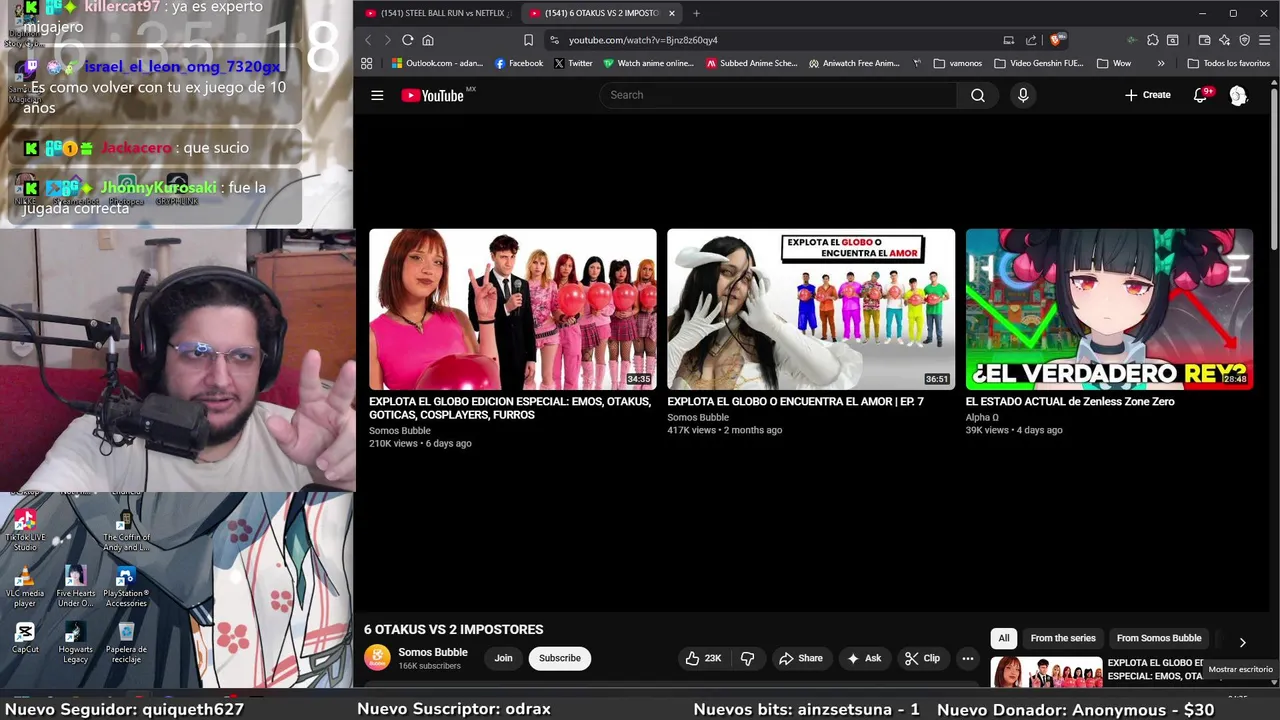Select the All filter chip
Image resolution: width=1280 pixels, height=720 pixels.
[x=1004, y=638]
